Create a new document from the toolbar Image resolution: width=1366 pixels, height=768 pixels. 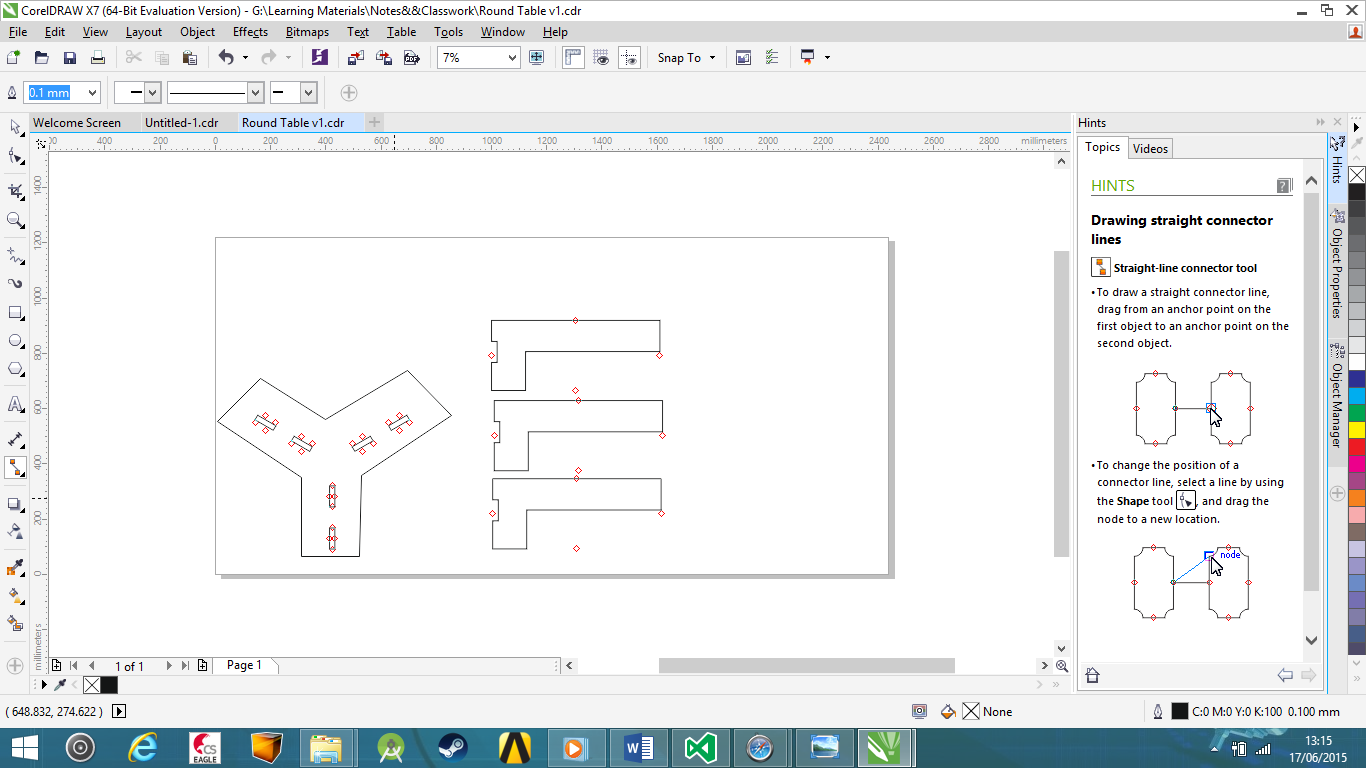point(14,58)
